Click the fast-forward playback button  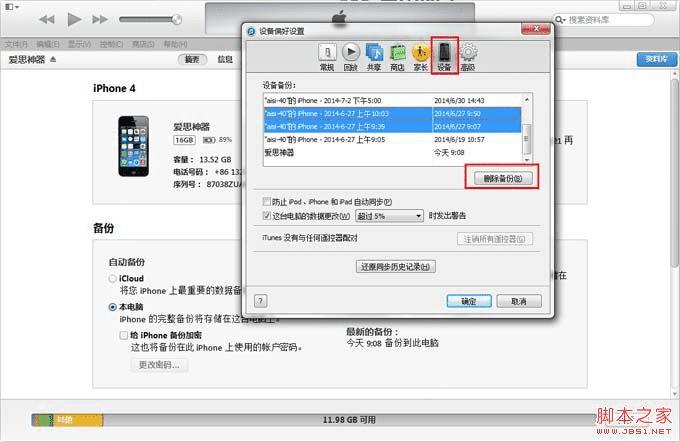point(100,20)
